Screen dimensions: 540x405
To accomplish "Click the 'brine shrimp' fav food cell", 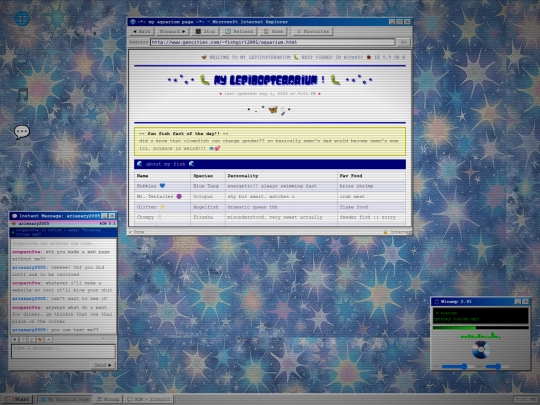I will (x=372, y=186).
